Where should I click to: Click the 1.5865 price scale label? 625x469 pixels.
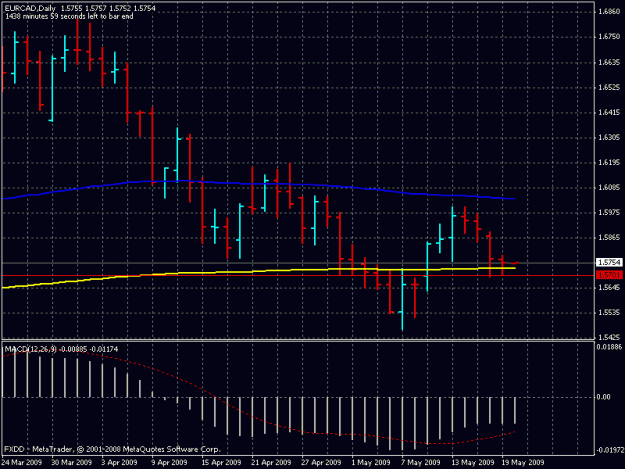point(609,237)
